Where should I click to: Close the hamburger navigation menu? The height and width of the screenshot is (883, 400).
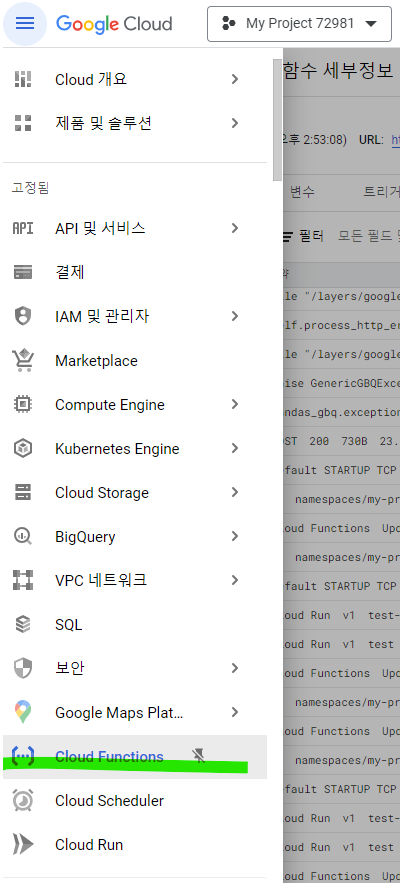click(24, 24)
